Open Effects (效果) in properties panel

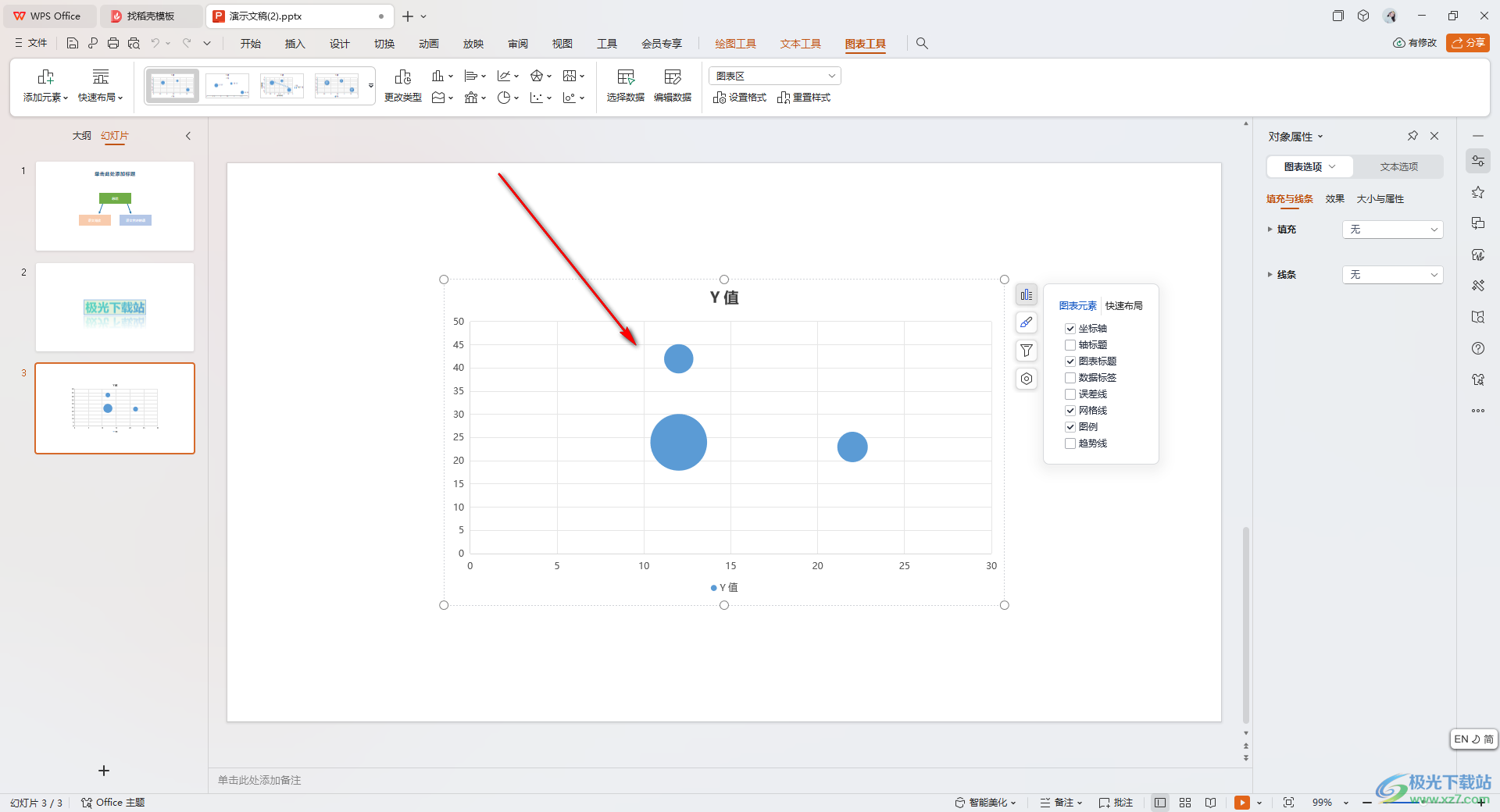pos(1335,199)
